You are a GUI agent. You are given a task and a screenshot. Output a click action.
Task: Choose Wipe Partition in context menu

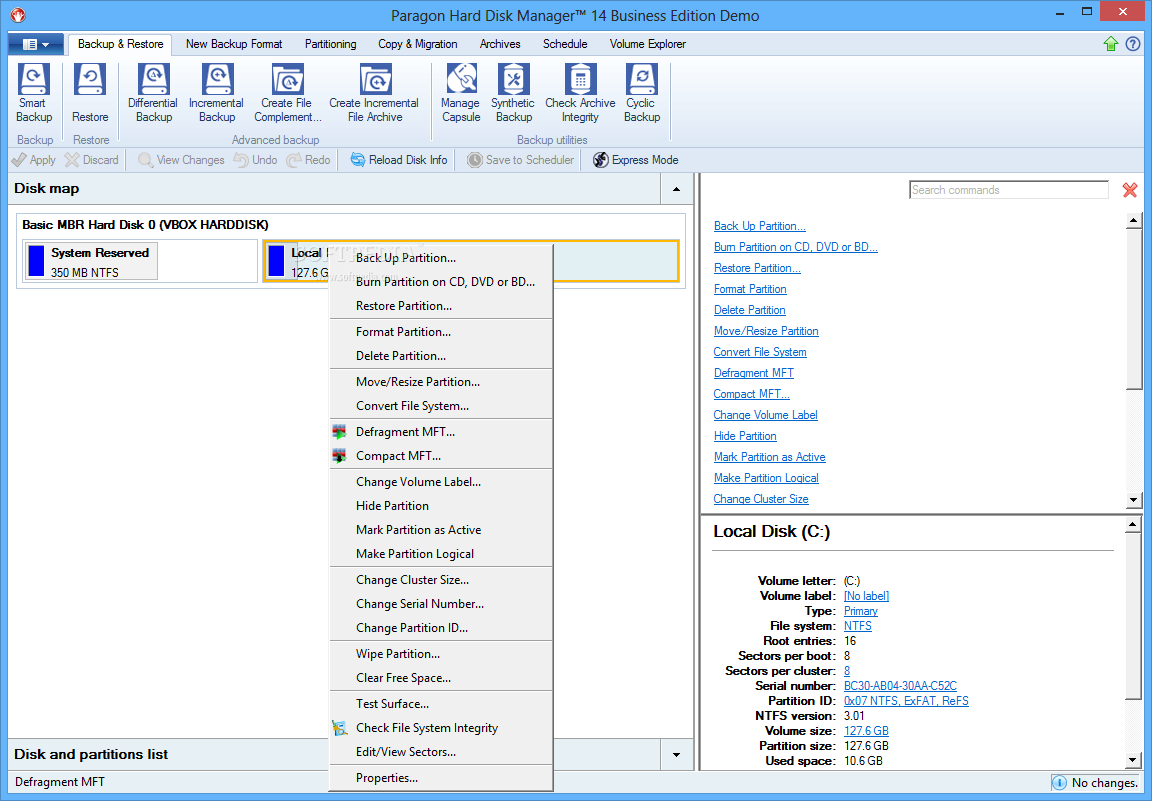click(x=441, y=654)
